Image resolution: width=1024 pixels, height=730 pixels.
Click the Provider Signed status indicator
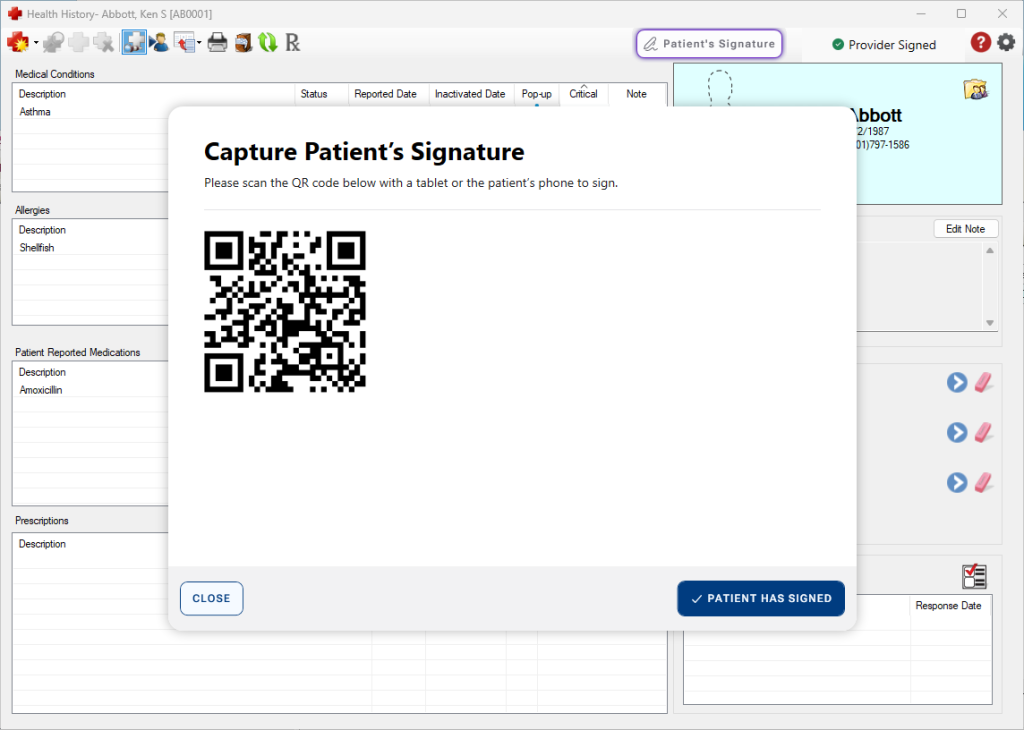click(884, 45)
